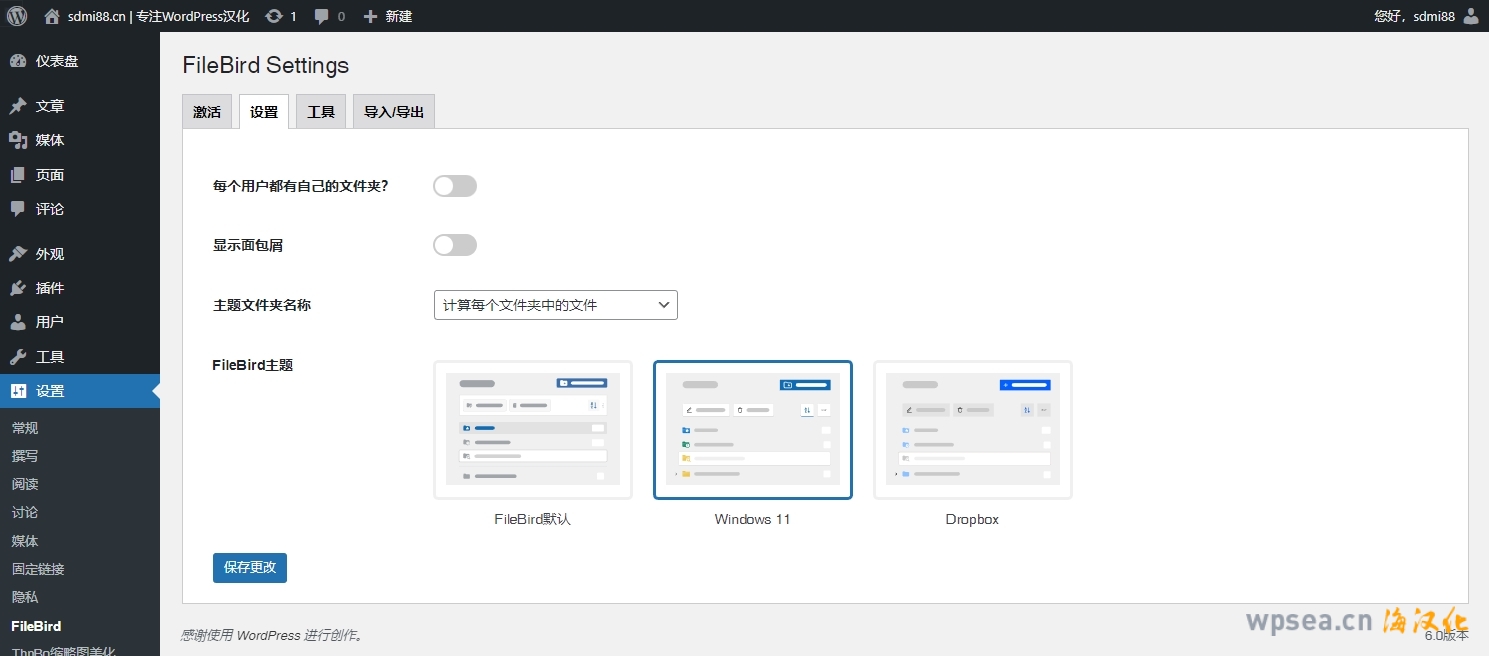
Task: Click the user avatar icon
Action: 1470,16
